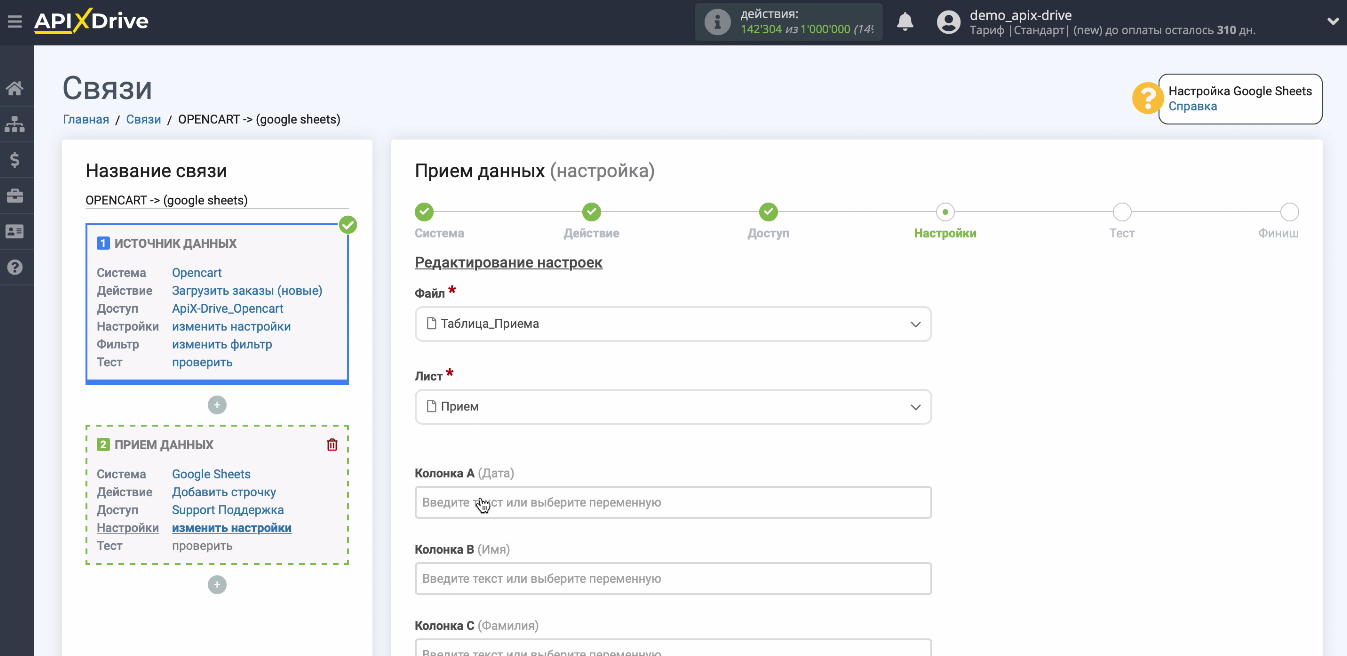Expand the account menu chevron
Viewport: 1347px width, 656px height.
(1332, 21)
